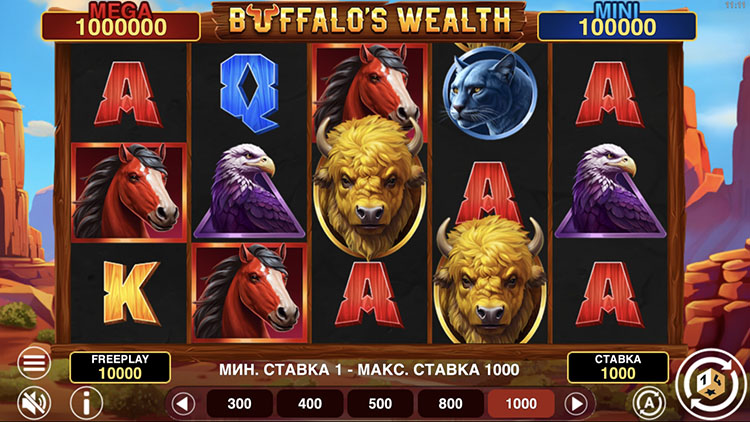The image size is (750, 422).
Task: Click the yellow K symbol on reel one
Action: pos(130,293)
